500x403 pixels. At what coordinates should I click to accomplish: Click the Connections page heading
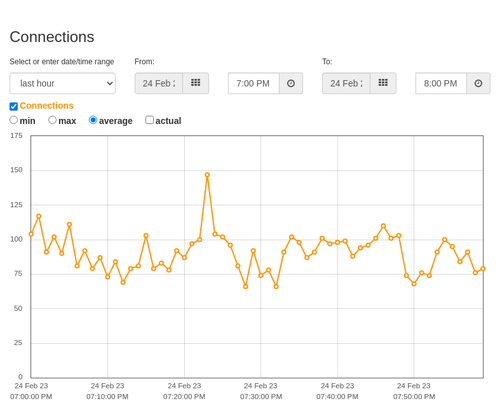52,37
